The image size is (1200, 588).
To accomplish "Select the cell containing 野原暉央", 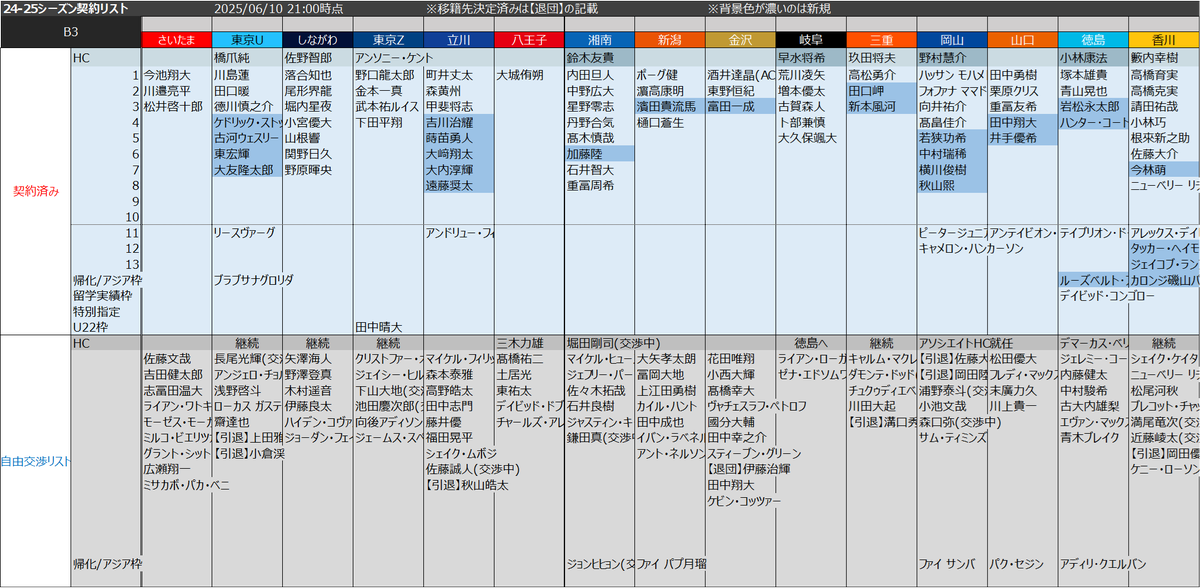I will pos(318,169).
